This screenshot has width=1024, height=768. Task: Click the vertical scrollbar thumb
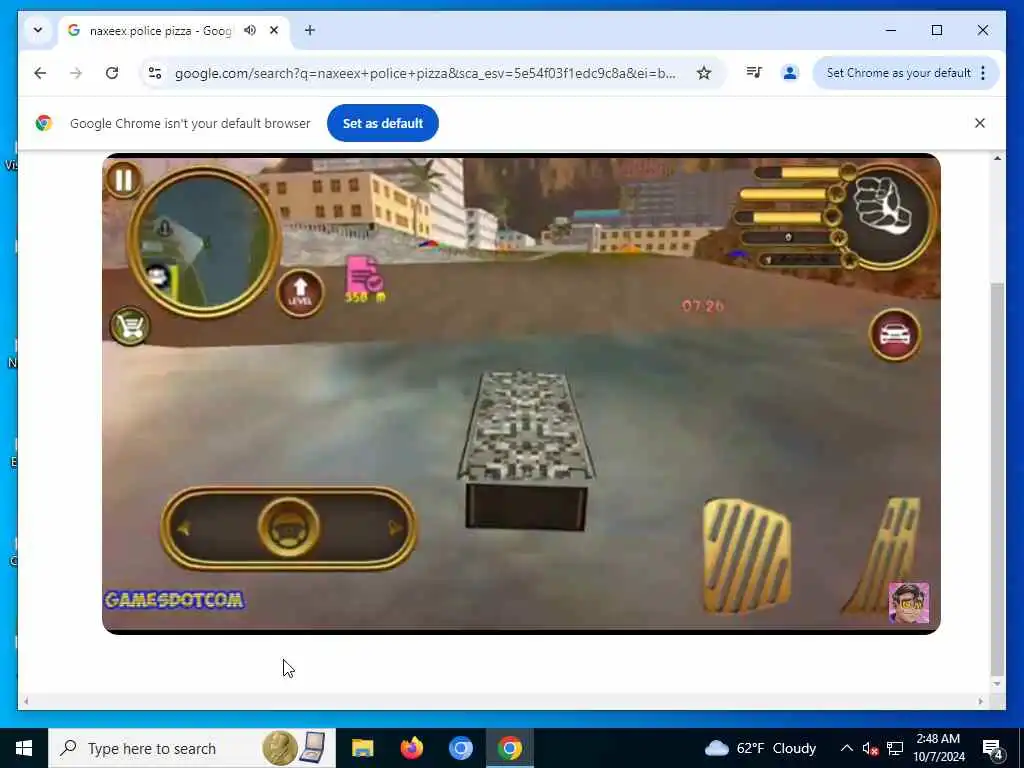point(997,479)
